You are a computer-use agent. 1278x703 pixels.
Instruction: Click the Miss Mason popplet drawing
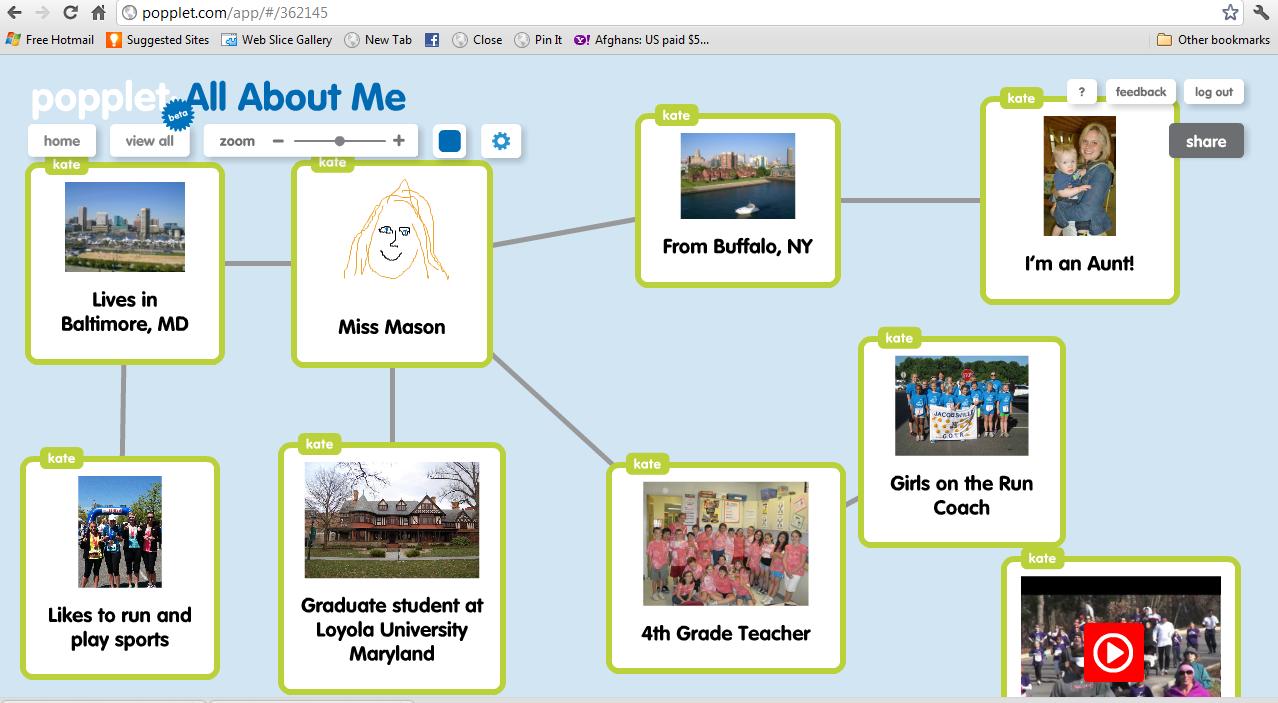coord(391,231)
